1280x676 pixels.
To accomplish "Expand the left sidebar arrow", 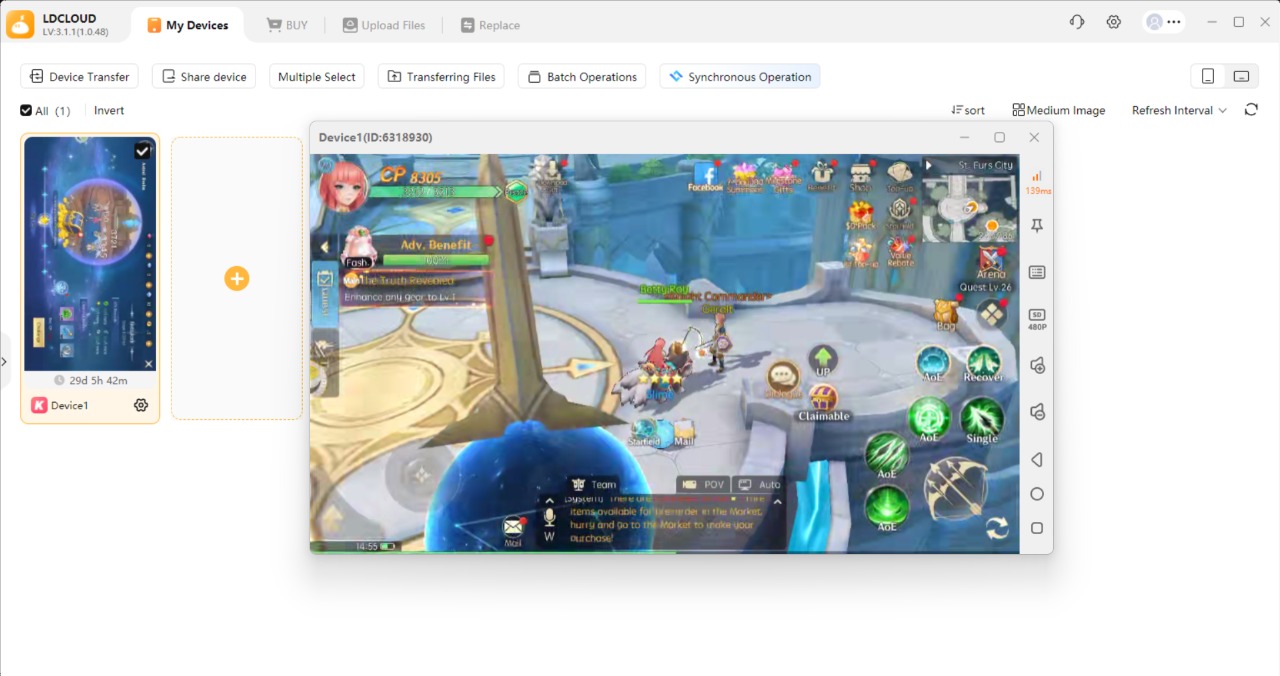I will pos(5,361).
